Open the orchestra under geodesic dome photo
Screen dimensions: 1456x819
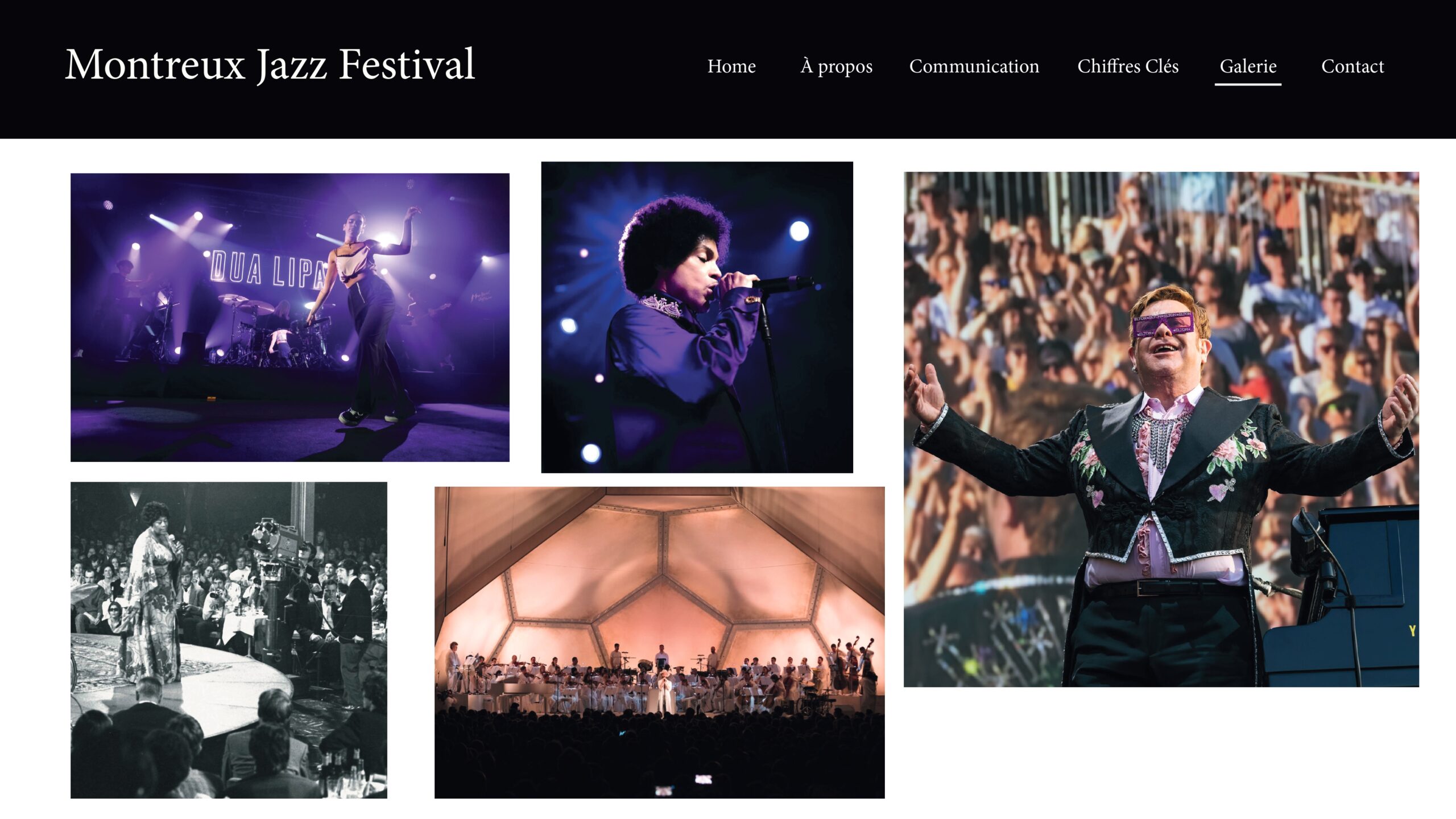(659, 642)
